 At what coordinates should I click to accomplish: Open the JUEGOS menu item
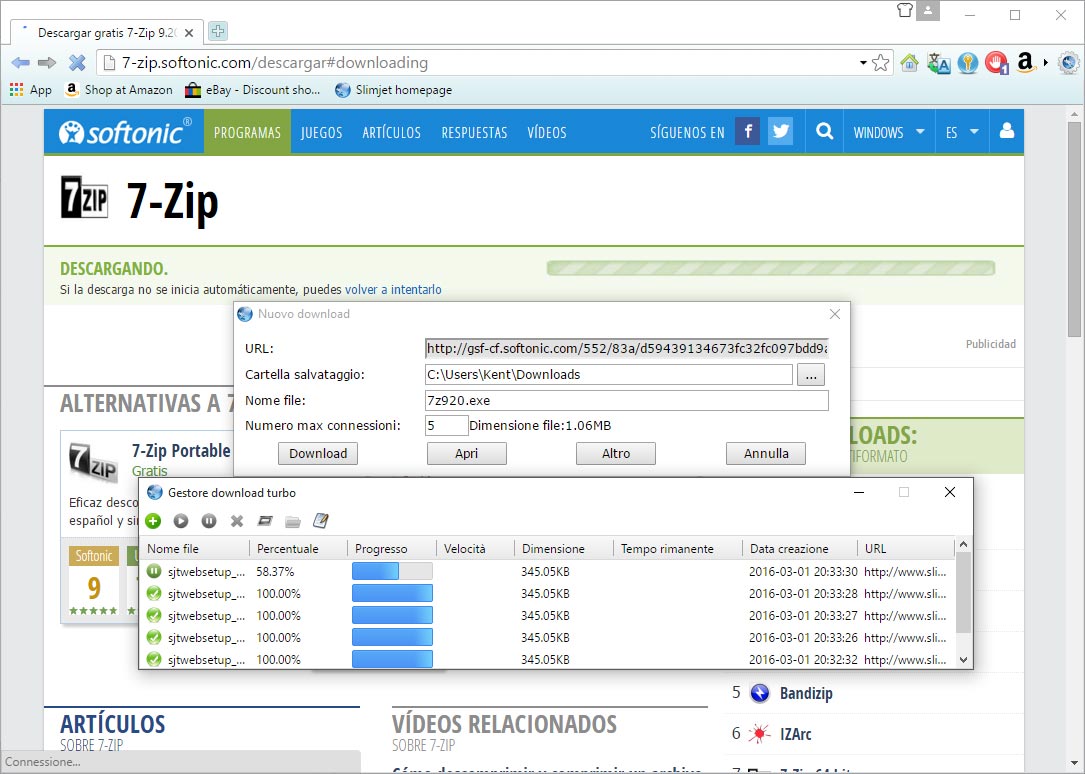(322, 132)
